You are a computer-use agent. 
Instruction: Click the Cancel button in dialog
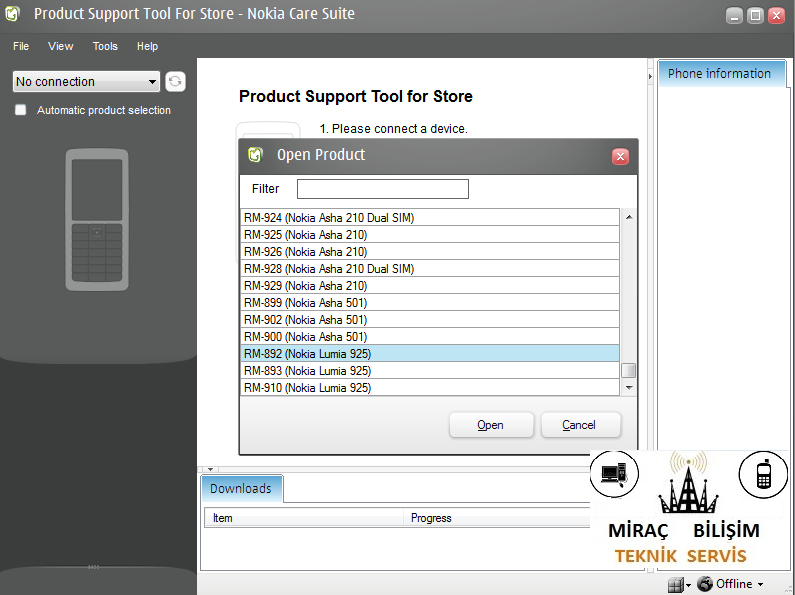coord(581,425)
